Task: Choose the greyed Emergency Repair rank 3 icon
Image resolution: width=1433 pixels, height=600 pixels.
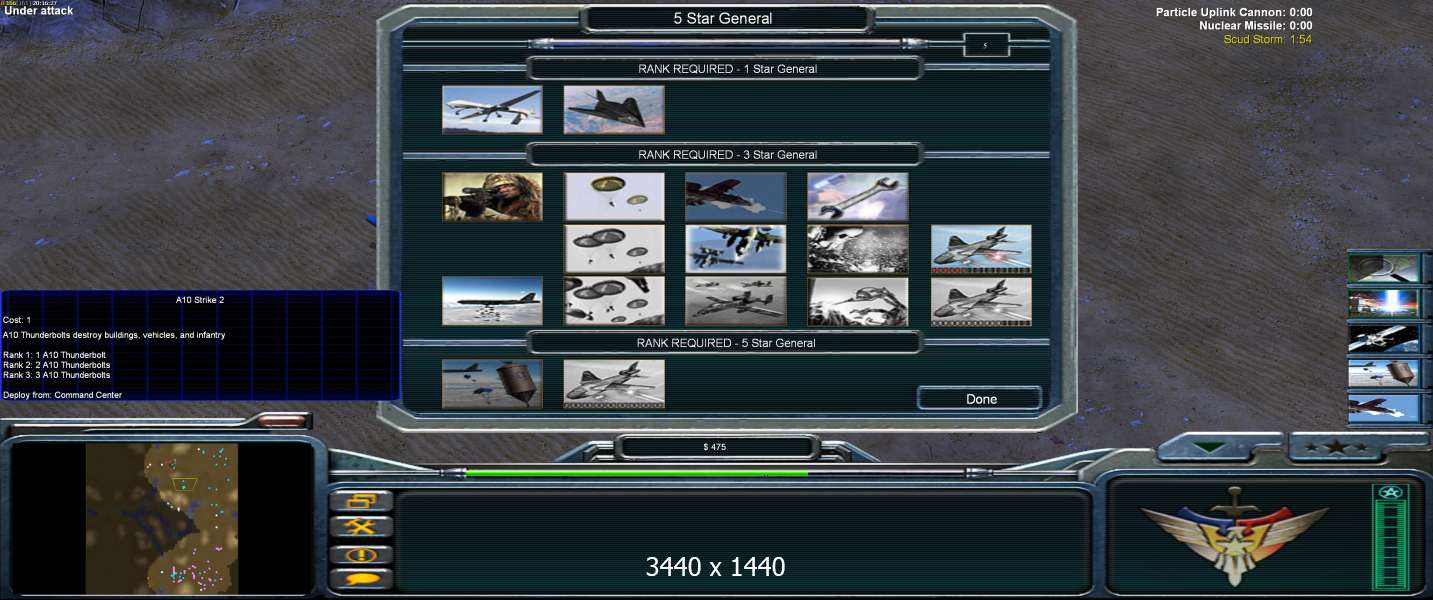Action: 858,301
